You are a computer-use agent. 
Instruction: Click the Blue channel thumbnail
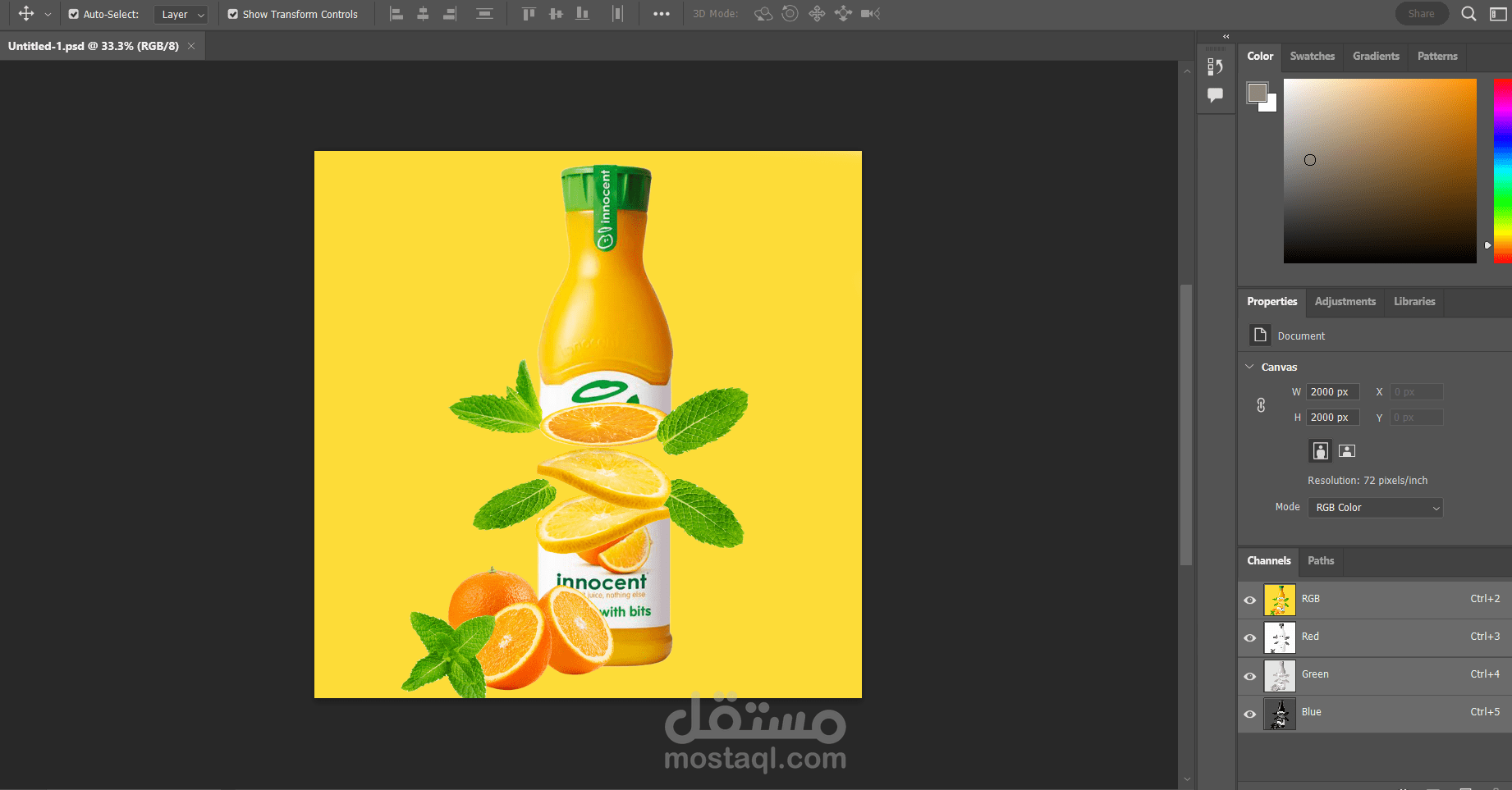pyautogui.click(x=1280, y=714)
